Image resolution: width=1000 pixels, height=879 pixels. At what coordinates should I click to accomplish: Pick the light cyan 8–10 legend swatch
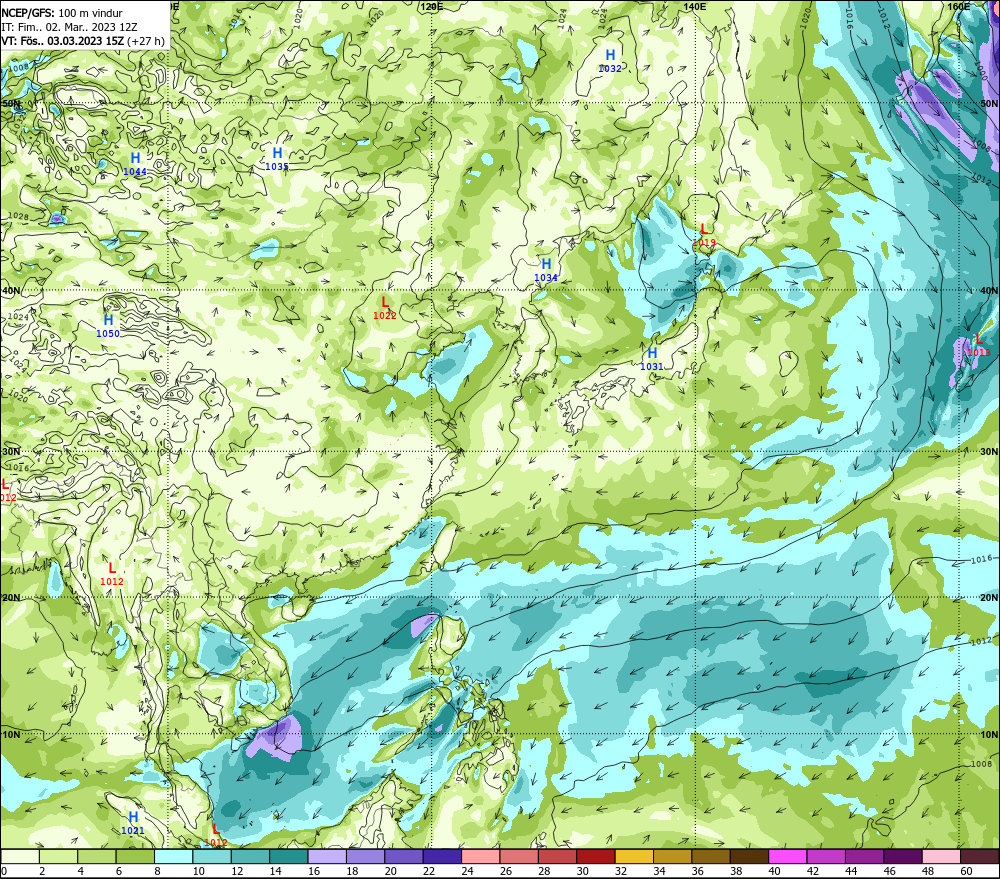tap(173, 857)
